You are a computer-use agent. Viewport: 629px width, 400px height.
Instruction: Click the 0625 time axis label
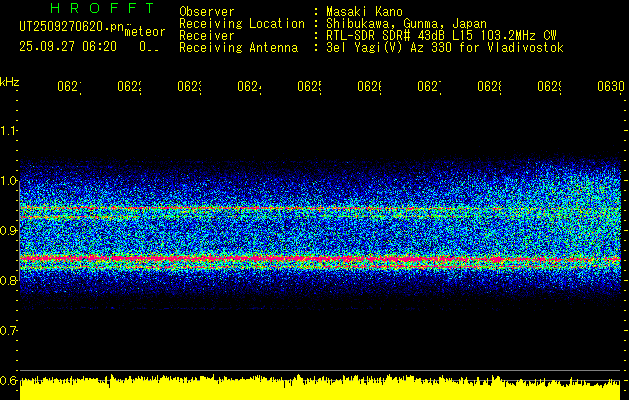(x=309, y=87)
